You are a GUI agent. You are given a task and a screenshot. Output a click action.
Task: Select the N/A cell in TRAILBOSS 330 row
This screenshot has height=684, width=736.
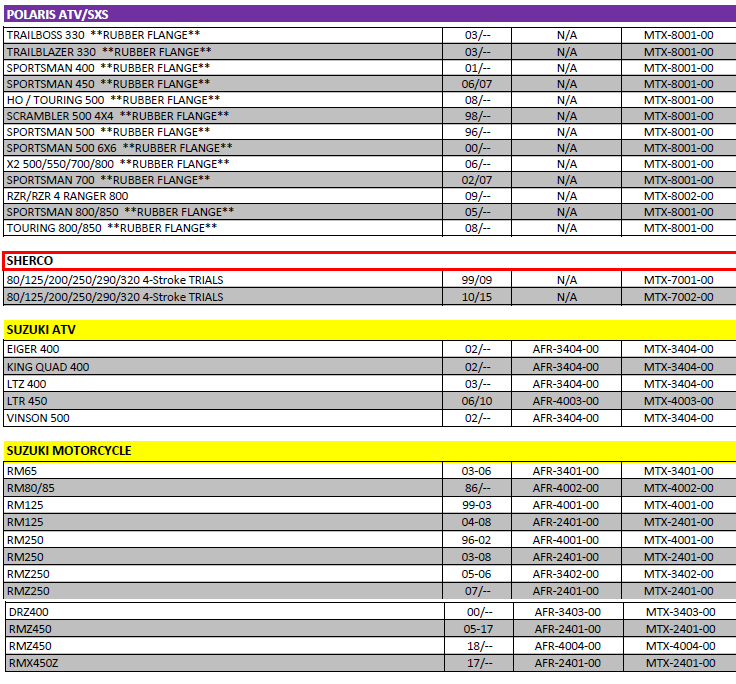point(567,35)
